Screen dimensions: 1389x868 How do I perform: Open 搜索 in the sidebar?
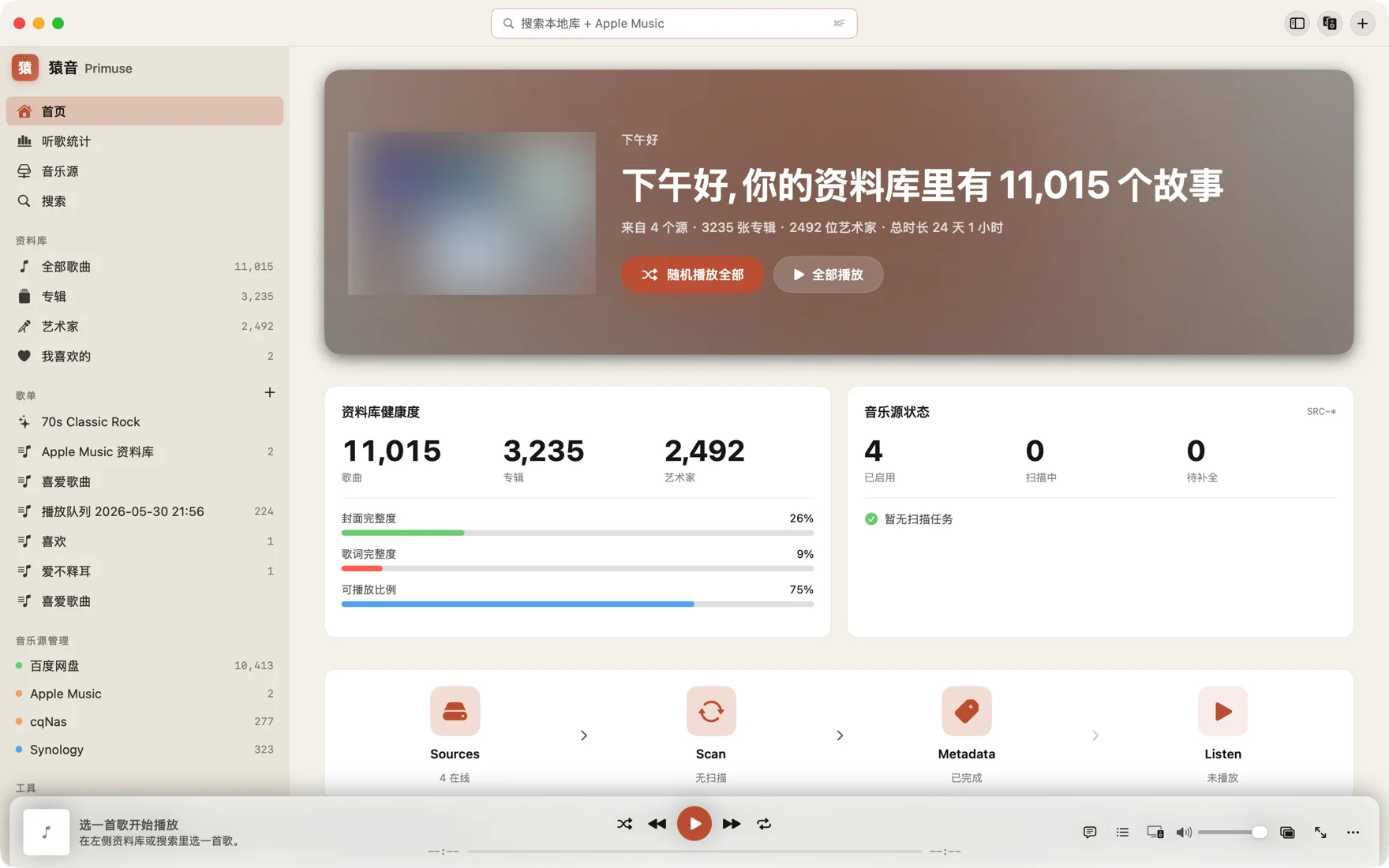pyautogui.click(x=144, y=201)
